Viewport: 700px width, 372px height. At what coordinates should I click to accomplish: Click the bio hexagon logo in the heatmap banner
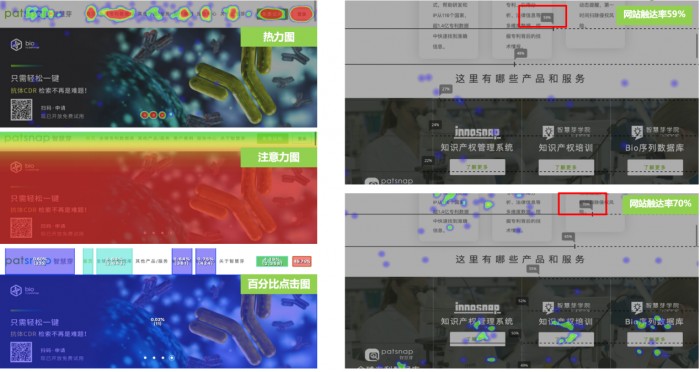coord(16,44)
